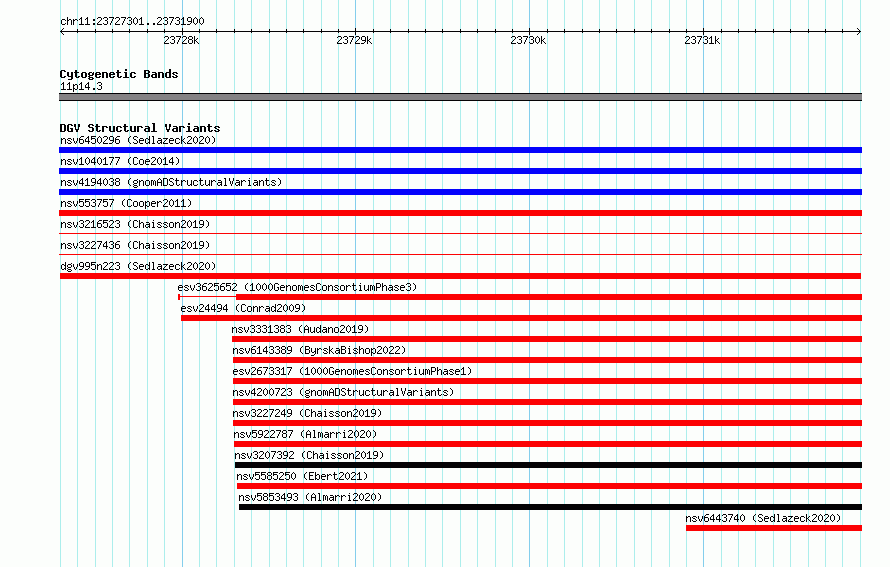Open nsv3207392 (Chaisson2019) label
The width and height of the screenshot is (890, 567).
[309, 455]
